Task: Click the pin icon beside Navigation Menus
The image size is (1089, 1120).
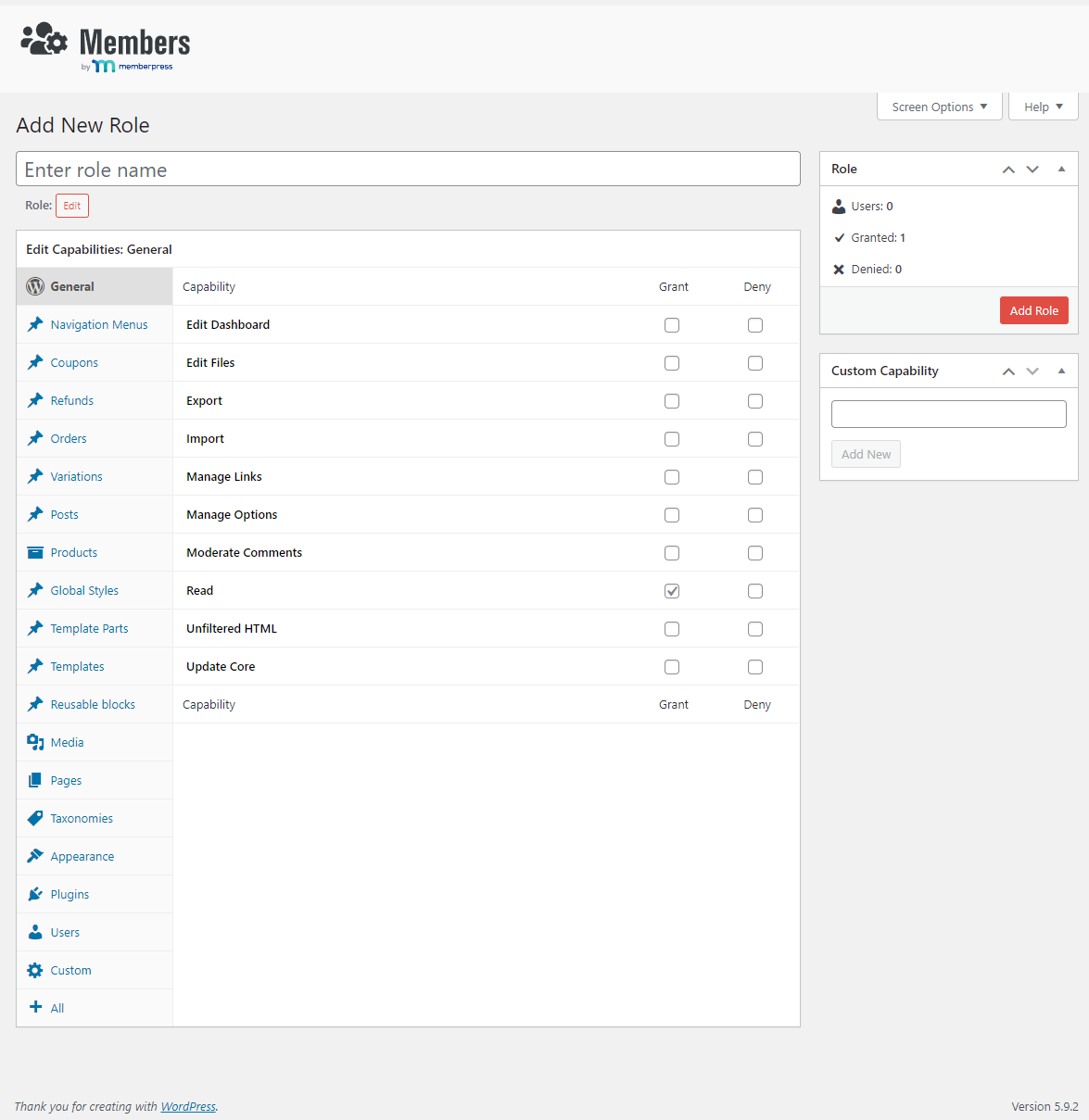Action: pyautogui.click(x=35, y=324)
